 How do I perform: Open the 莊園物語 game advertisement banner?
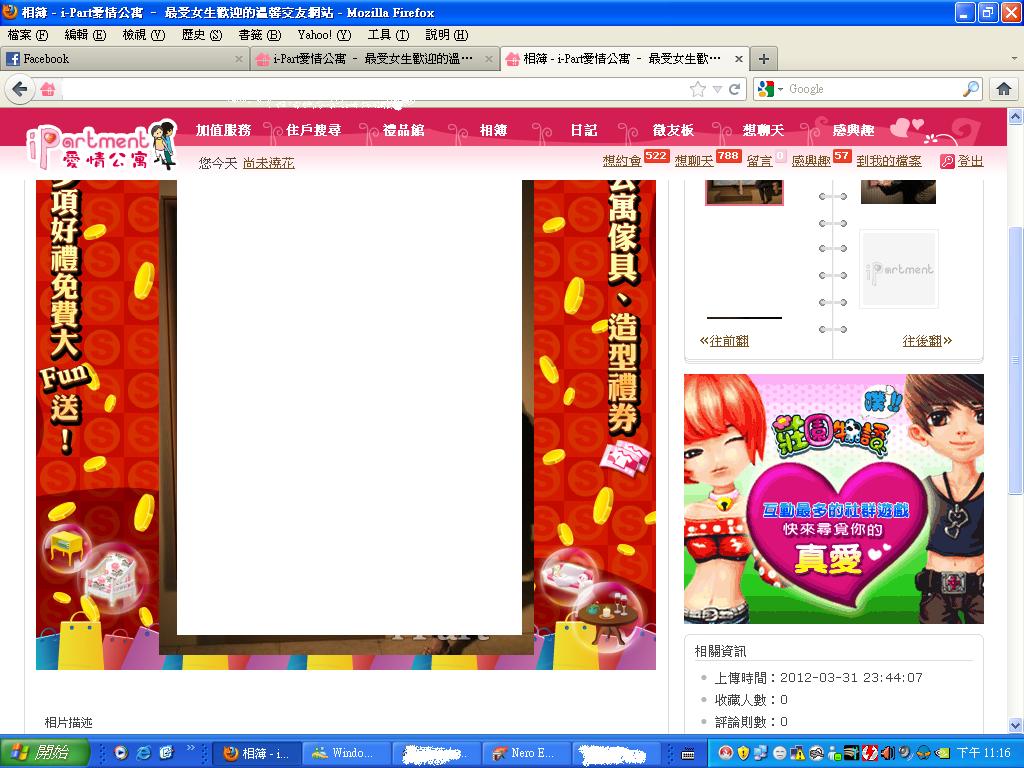833,499
